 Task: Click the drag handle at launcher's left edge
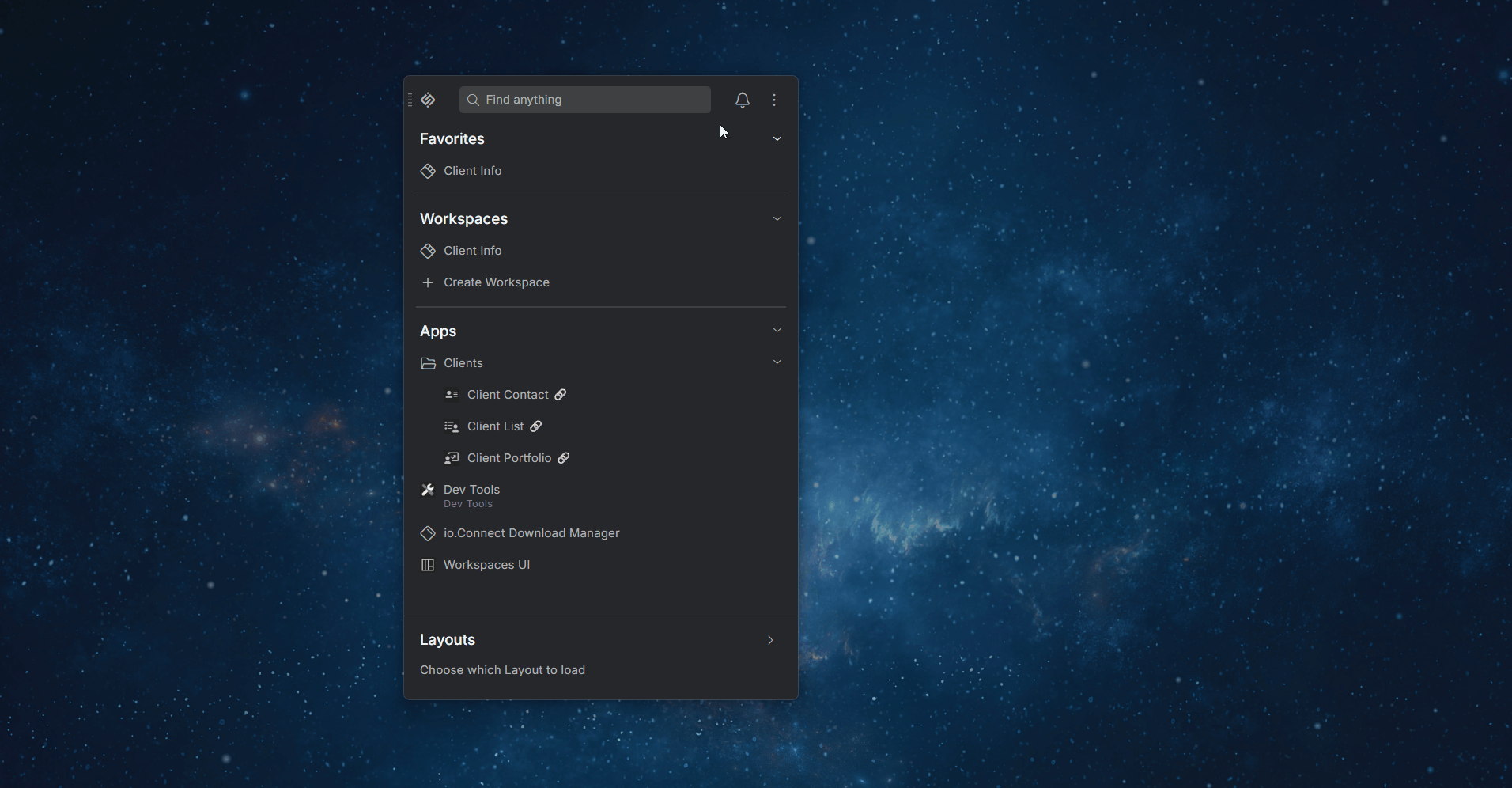pos(410,100)
